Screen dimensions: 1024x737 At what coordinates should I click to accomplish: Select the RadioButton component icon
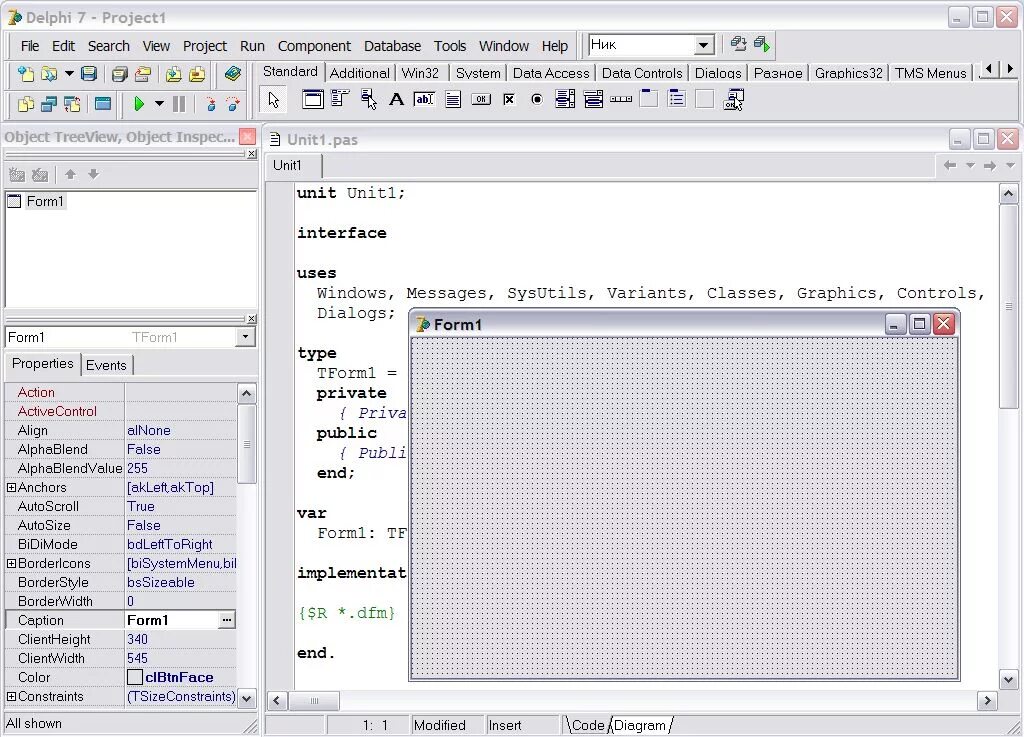(537, 99)
